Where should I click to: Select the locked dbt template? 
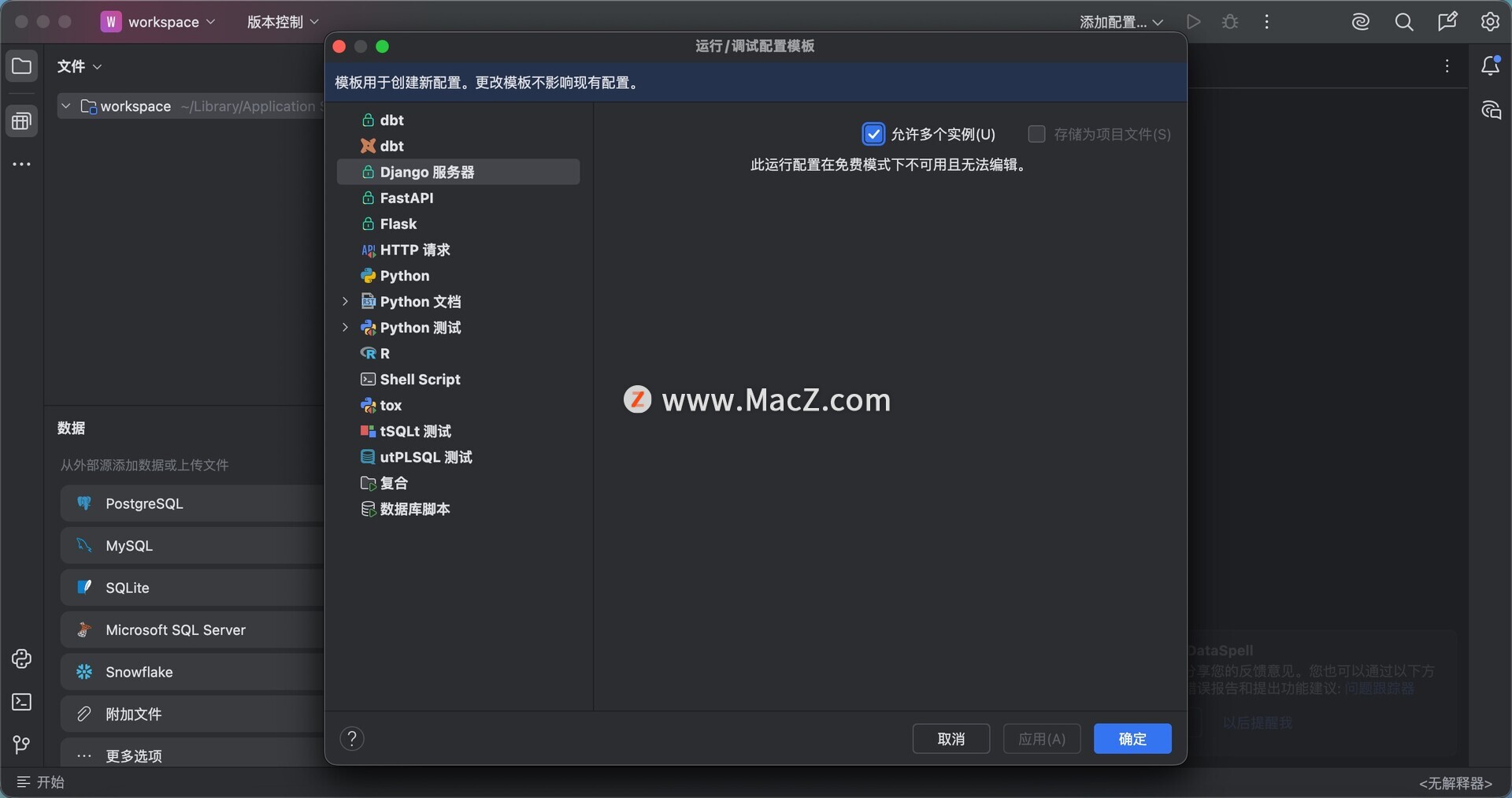coord(458,121)
